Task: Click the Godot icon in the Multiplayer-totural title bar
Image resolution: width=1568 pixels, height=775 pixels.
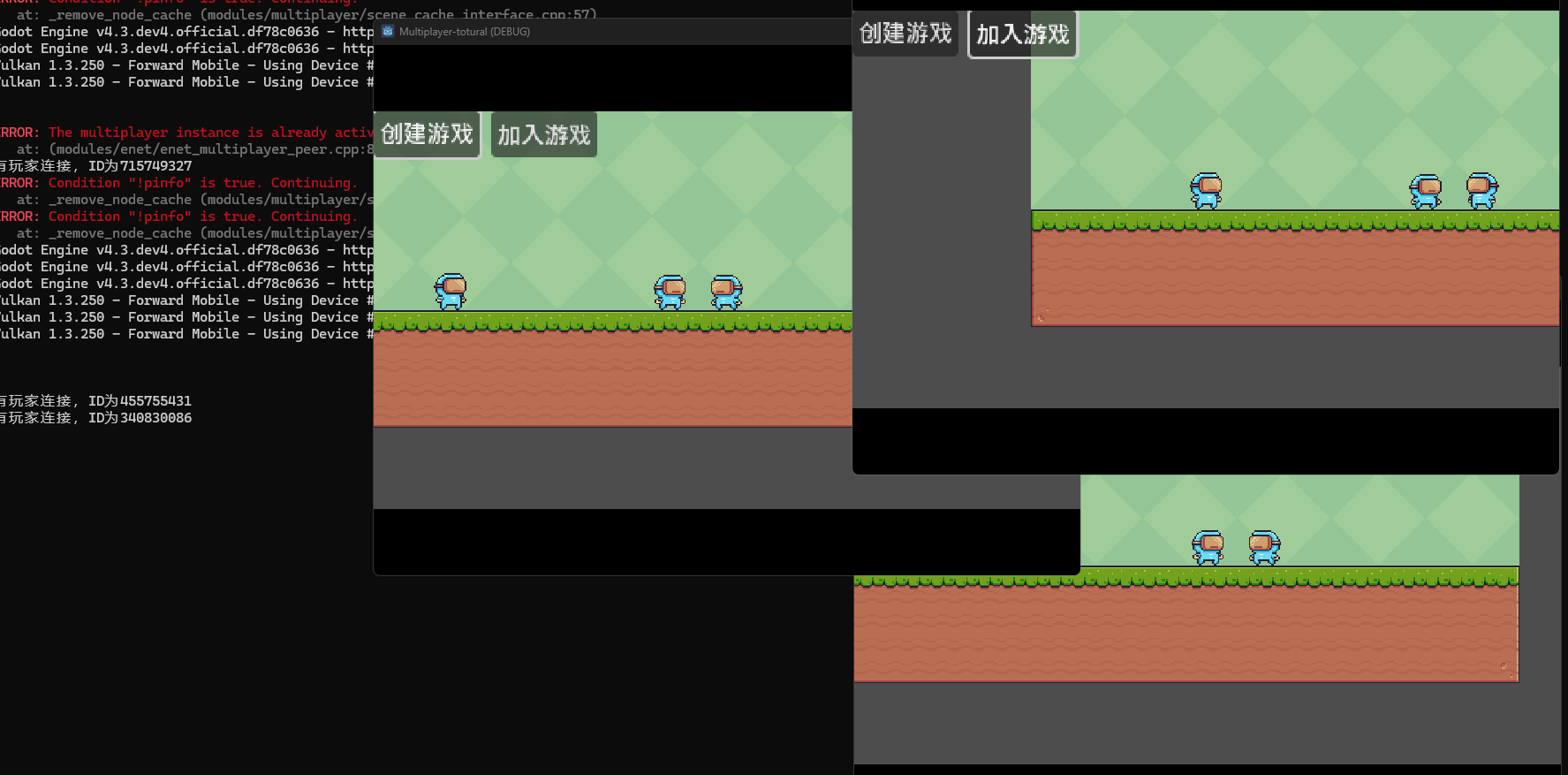Action: (x=388, y=32)
